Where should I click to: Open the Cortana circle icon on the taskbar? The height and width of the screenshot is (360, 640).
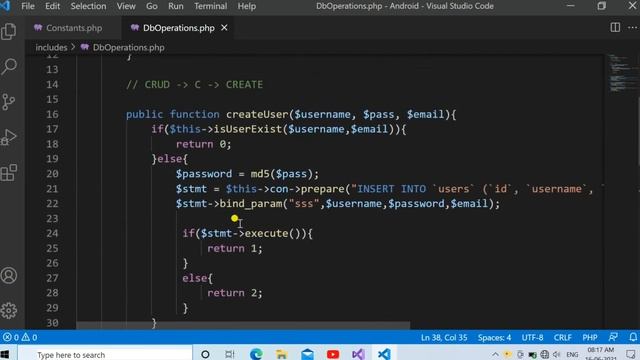(x=205, y=354)
